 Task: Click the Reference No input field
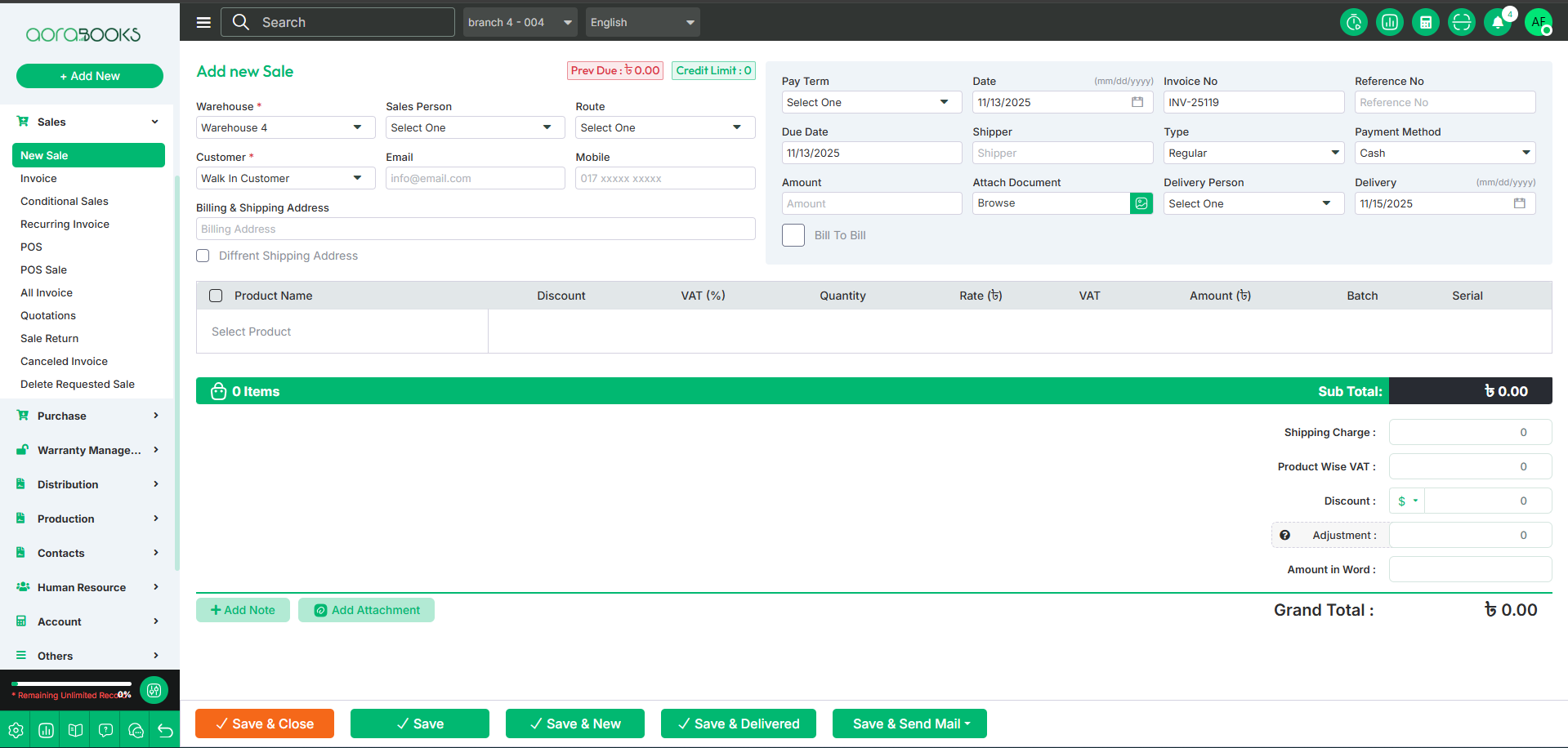[1444, 102]
